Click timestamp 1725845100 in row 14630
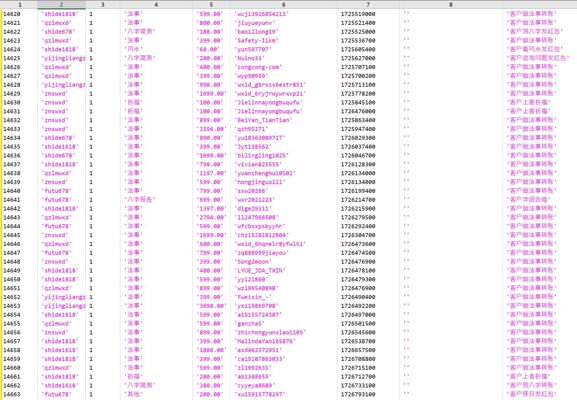 [358, 102]
